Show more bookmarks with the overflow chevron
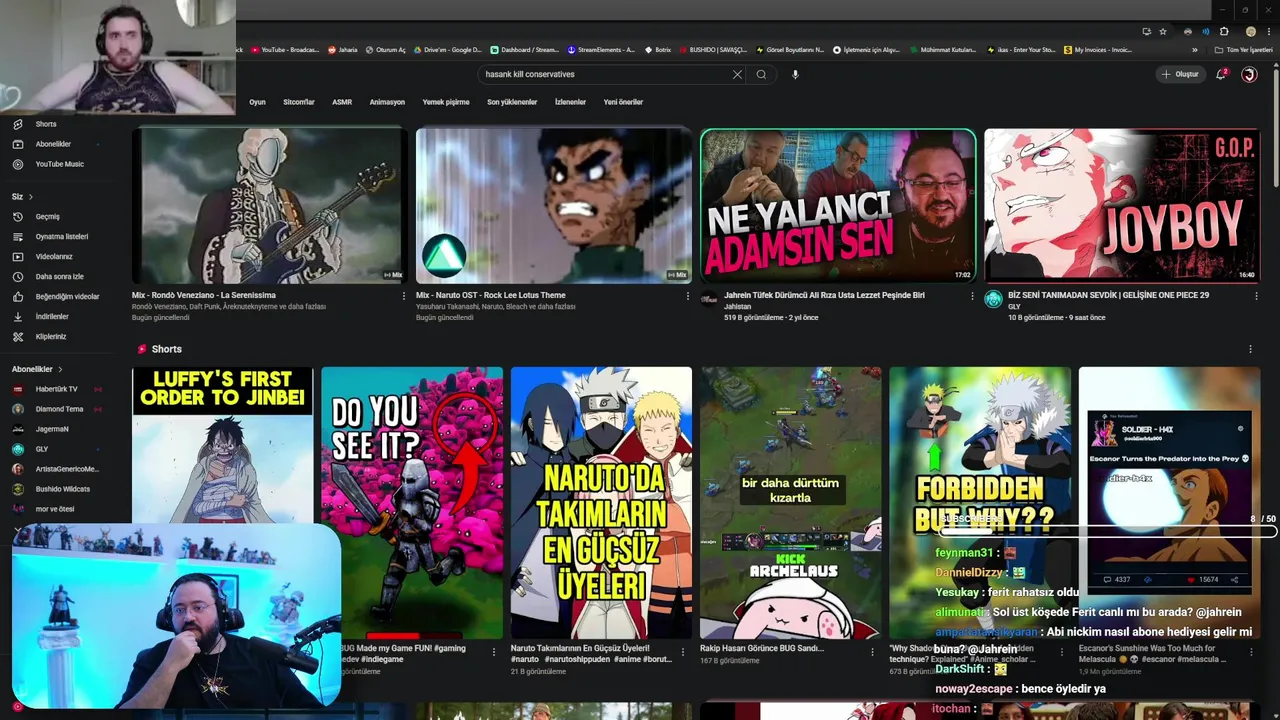 tap(1195, 50)
